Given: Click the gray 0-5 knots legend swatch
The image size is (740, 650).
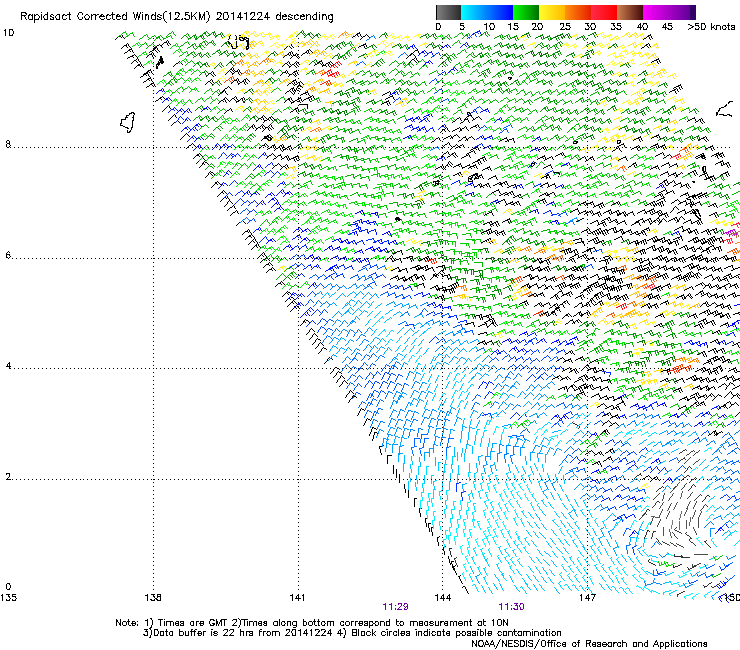Looking at the screenshot, I should click(448, 12).
